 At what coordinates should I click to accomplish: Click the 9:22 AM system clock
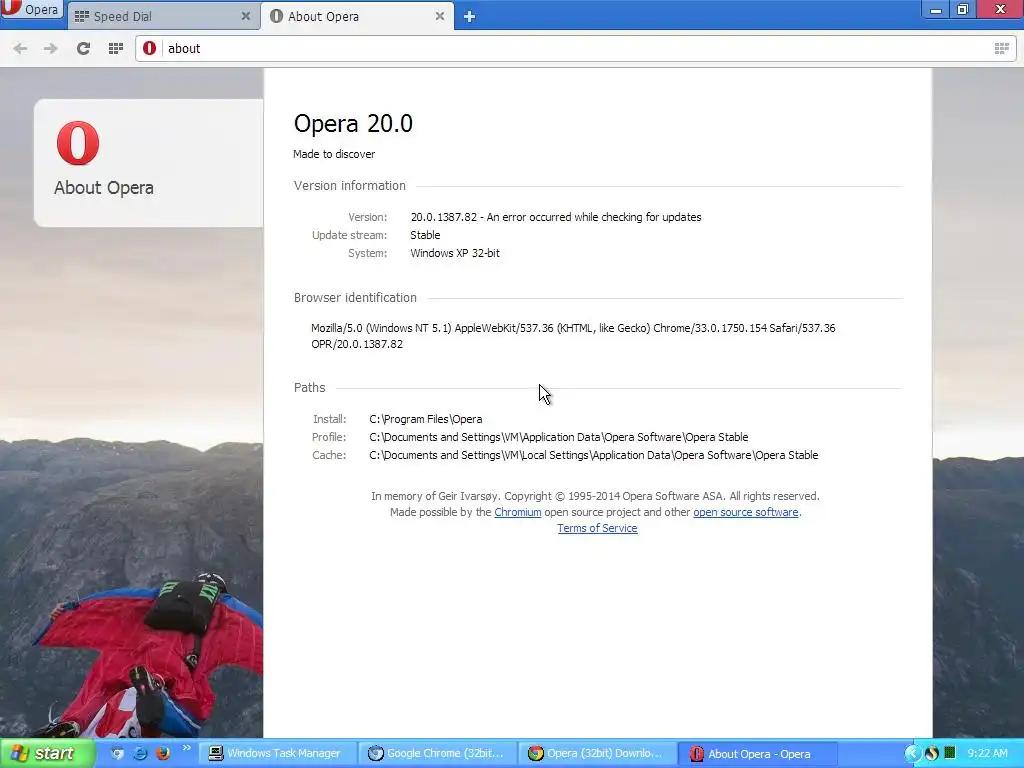[987, 753]
